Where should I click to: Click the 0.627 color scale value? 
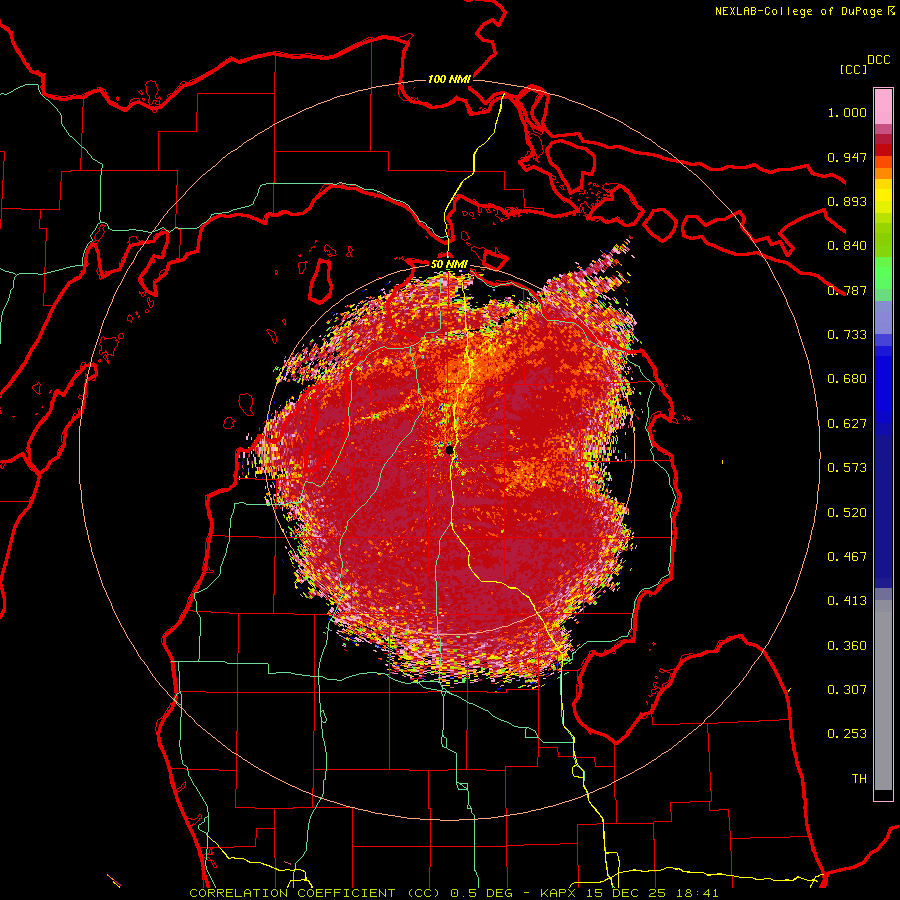(x=847, y=424)
